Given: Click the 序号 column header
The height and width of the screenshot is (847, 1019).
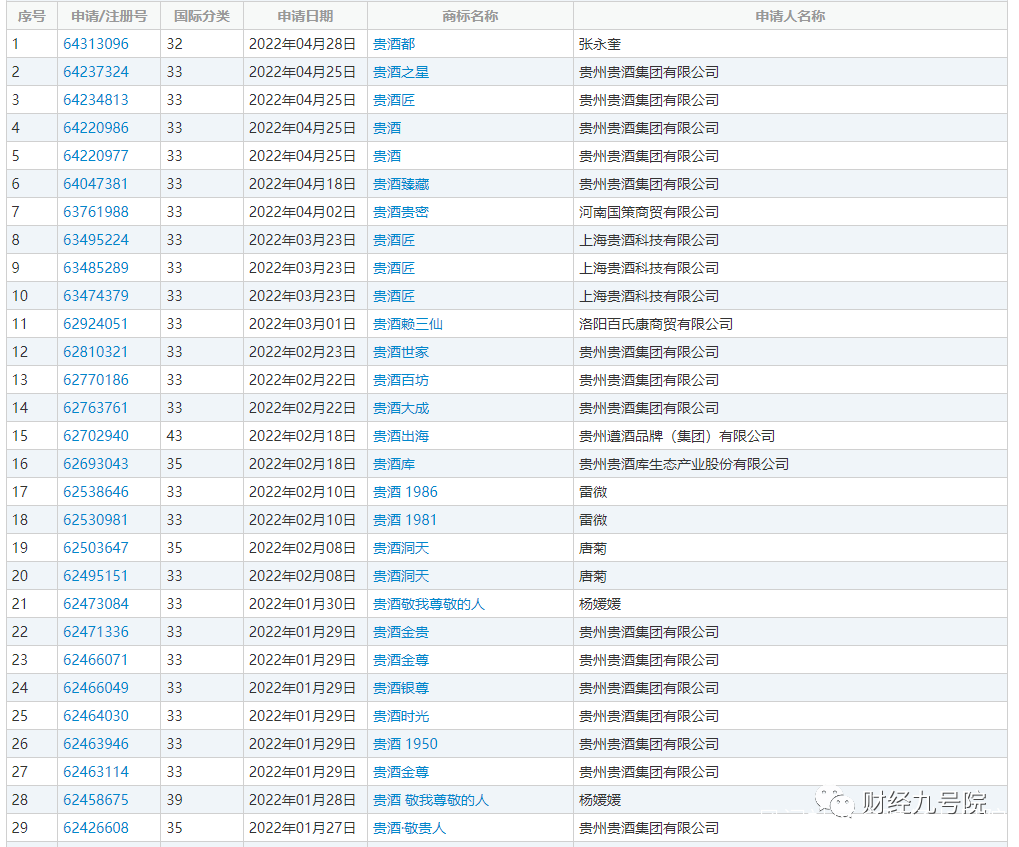Looking at the screenshot, I should 32,16.
